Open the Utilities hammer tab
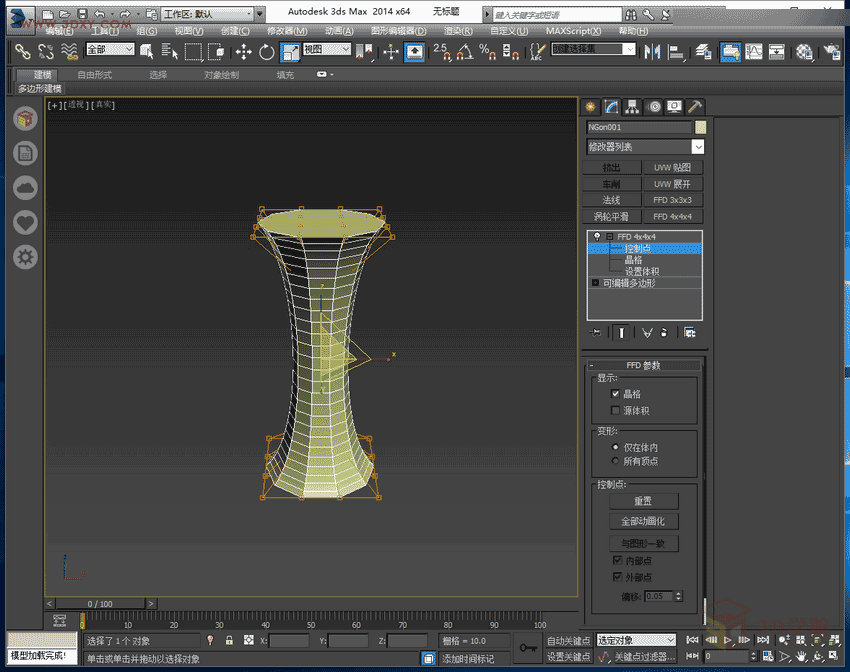Screen dimensions: 850x672 [695, 107]
